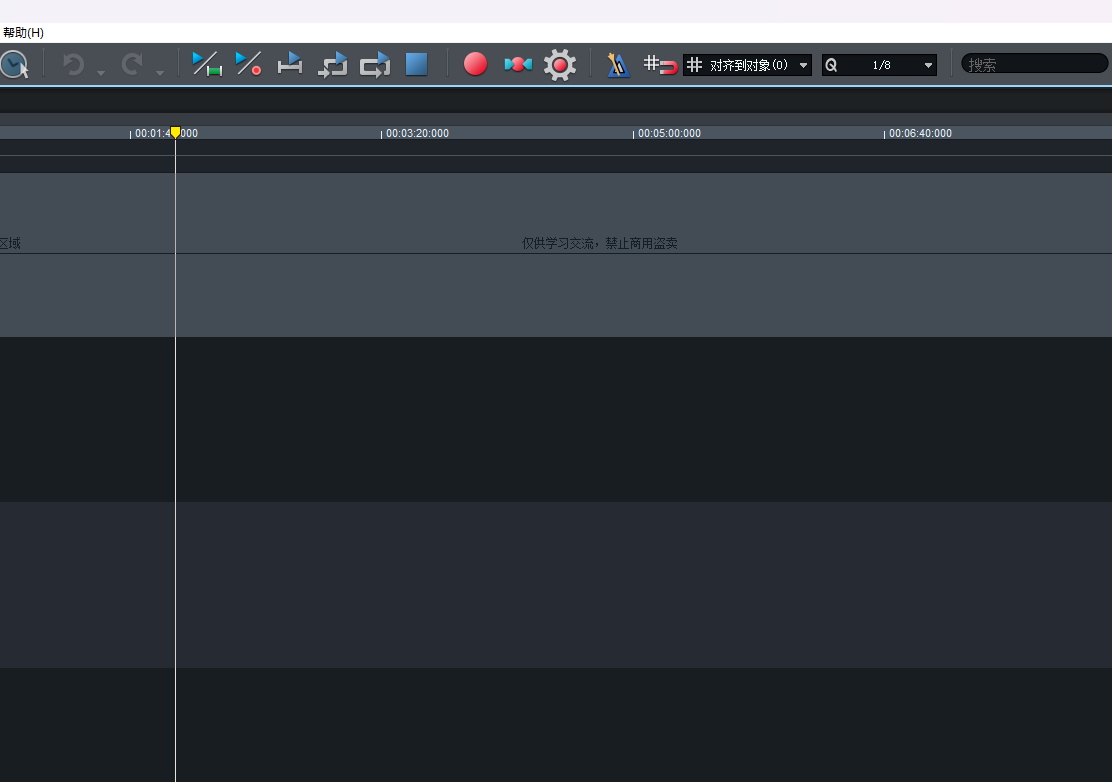Toggle the snap magnet grid icon
Image resolution: width=1112 pixels, height=782 pixels.
660,65
